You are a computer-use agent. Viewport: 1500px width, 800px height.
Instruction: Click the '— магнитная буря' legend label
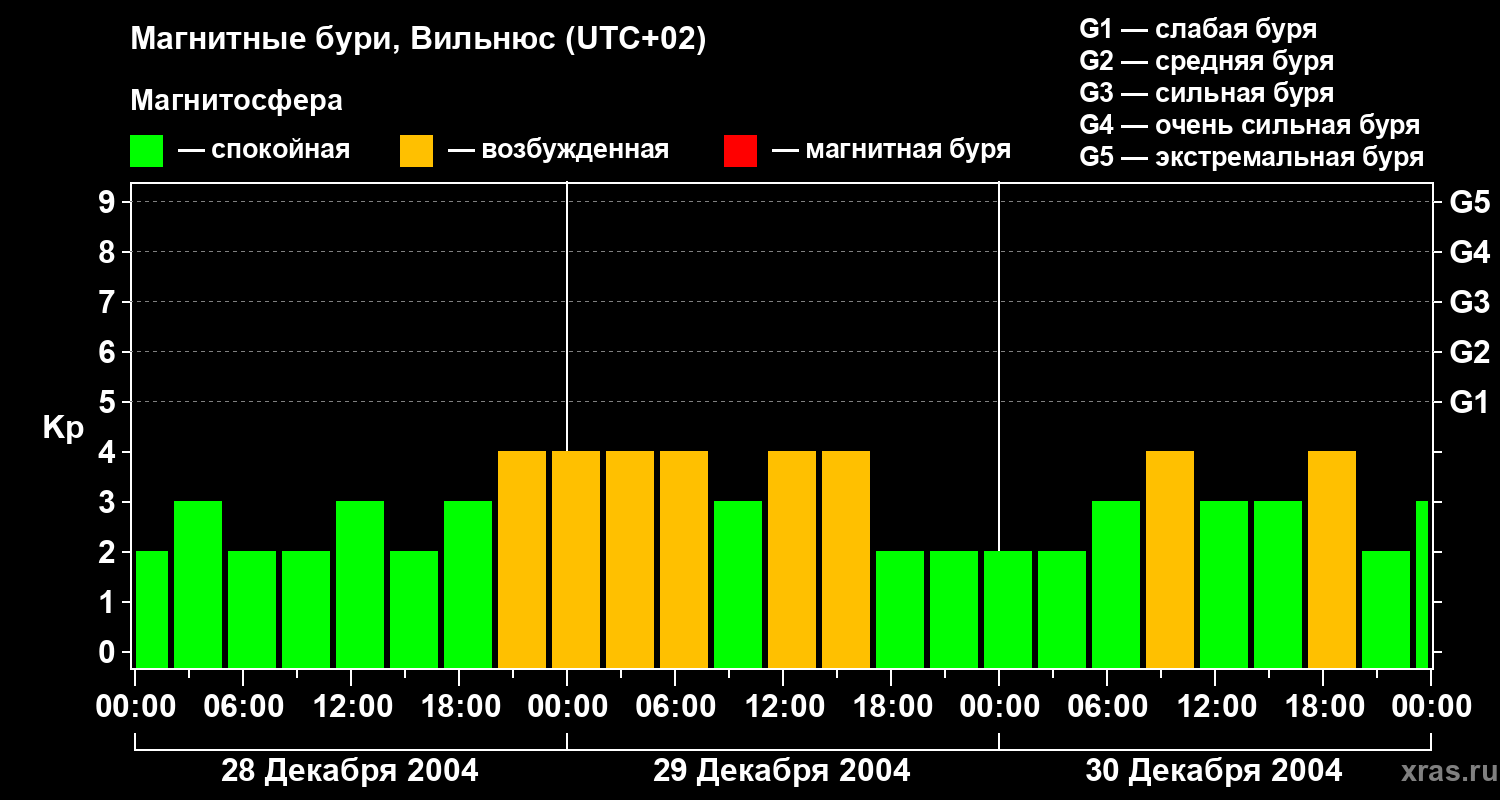(891, 150)
